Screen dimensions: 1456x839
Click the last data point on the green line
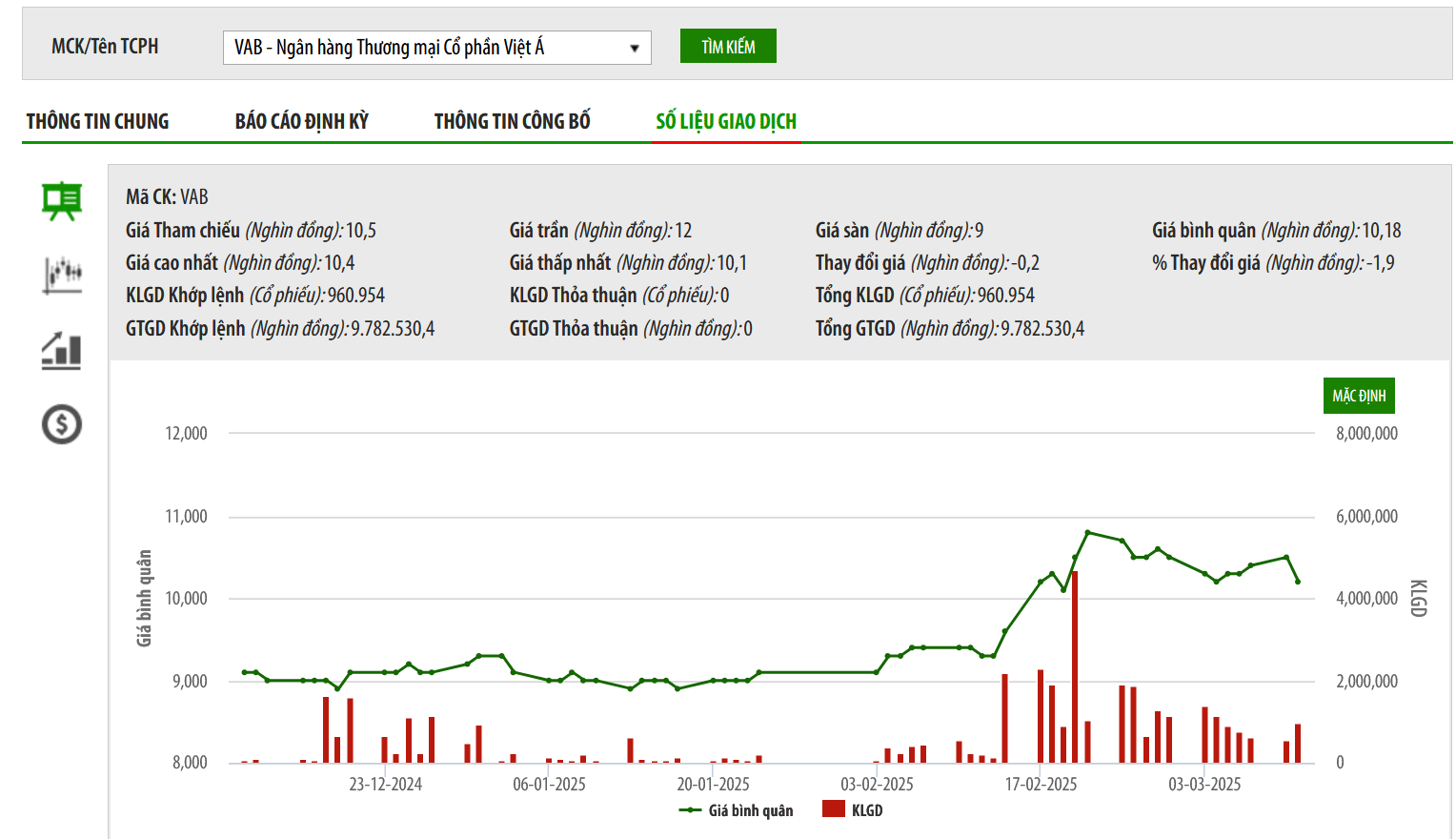coord(1298,582)
